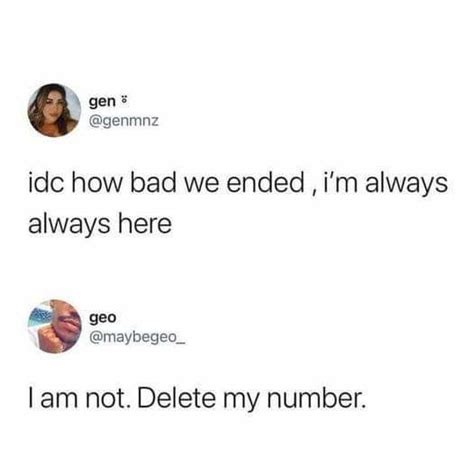Click the word 'my' in geo's reply
Screen dimensions: 474x474
[x=241, y=400]
